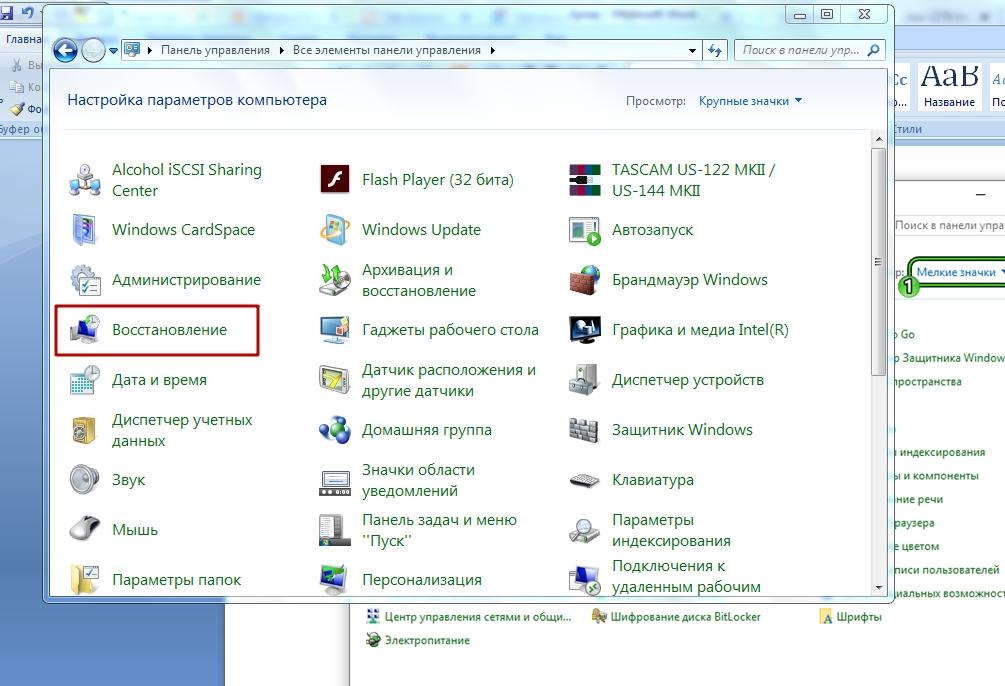Click the Панель управления breadcrumb

(x=215, y=50)
